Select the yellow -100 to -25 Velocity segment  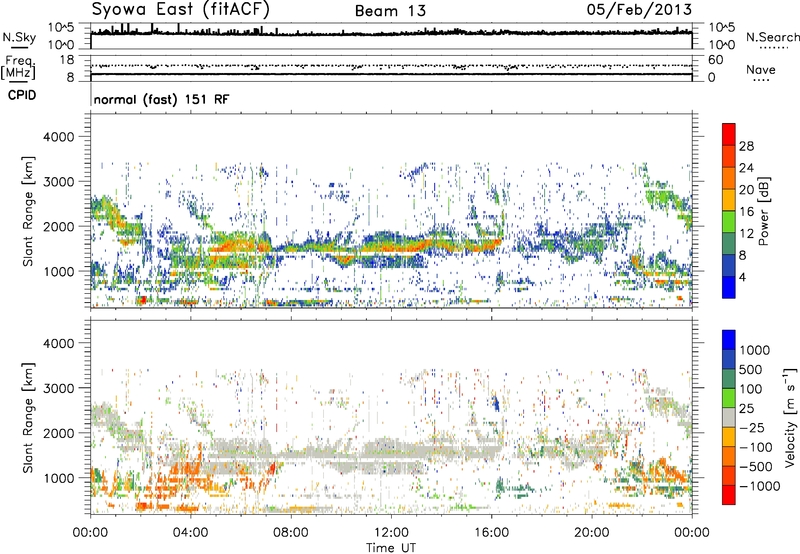click(729, 437)
